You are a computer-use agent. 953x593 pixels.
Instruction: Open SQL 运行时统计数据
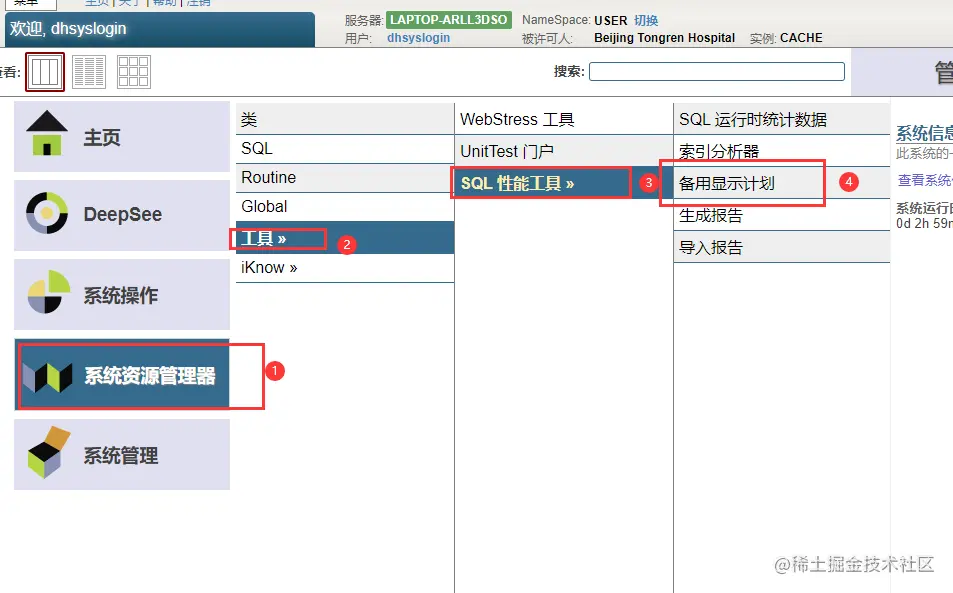click(782, 119)
